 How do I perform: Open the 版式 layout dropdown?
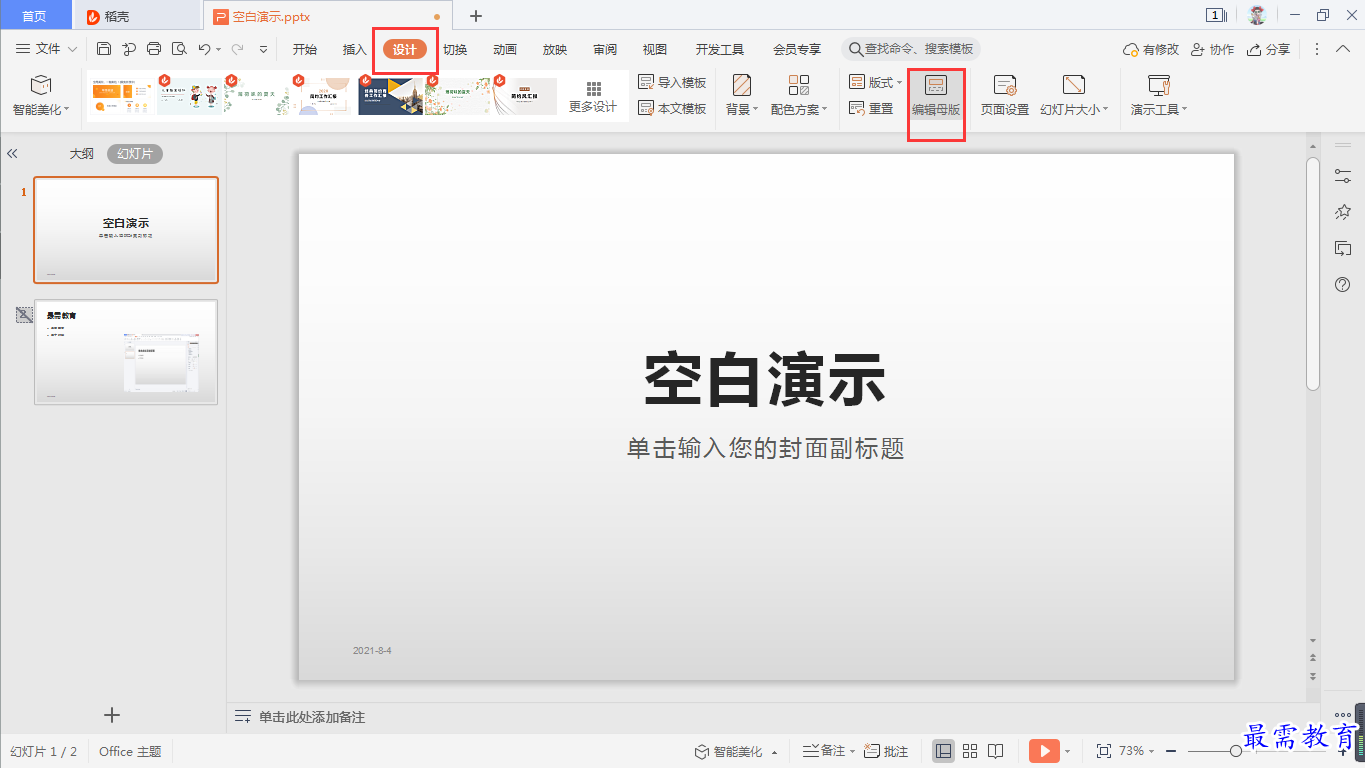coord(875,82)
